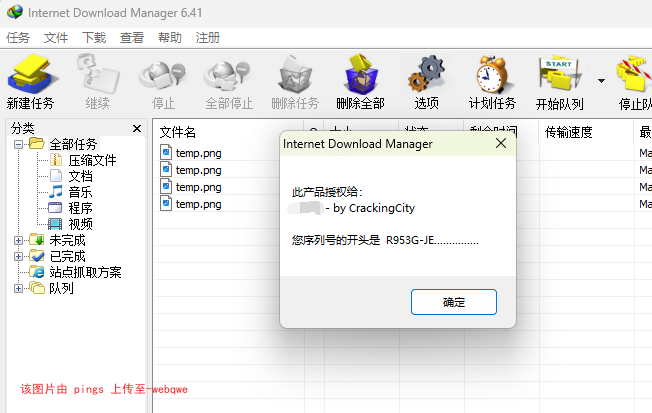652x413 pixels.
Task: Select the 全部任务 category folder
Action: [x=73, y=144]
